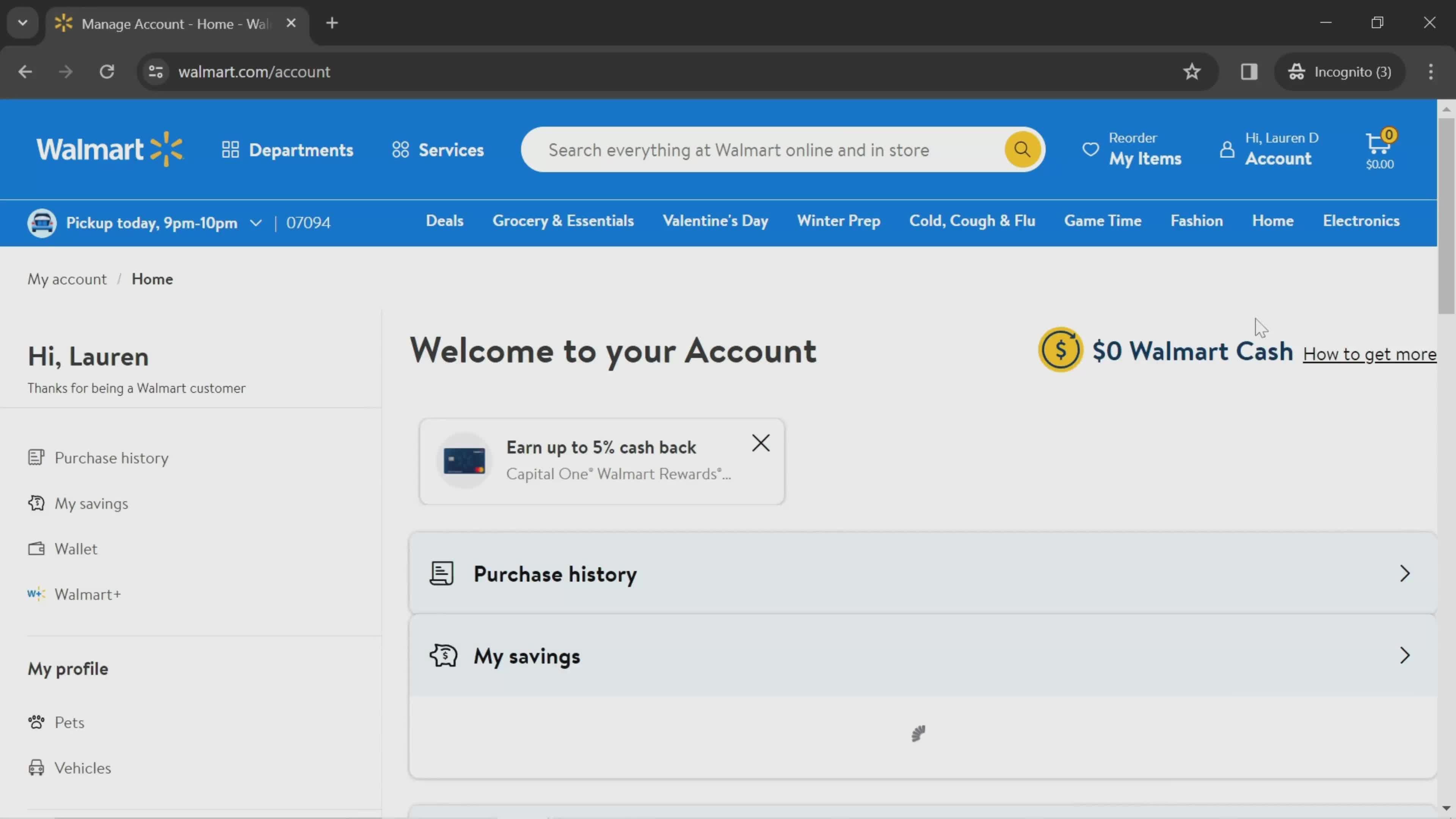Viewport: 1456px width, 819px height.
Task: Open Pets under My profile
Action: [x=56, y=722]
